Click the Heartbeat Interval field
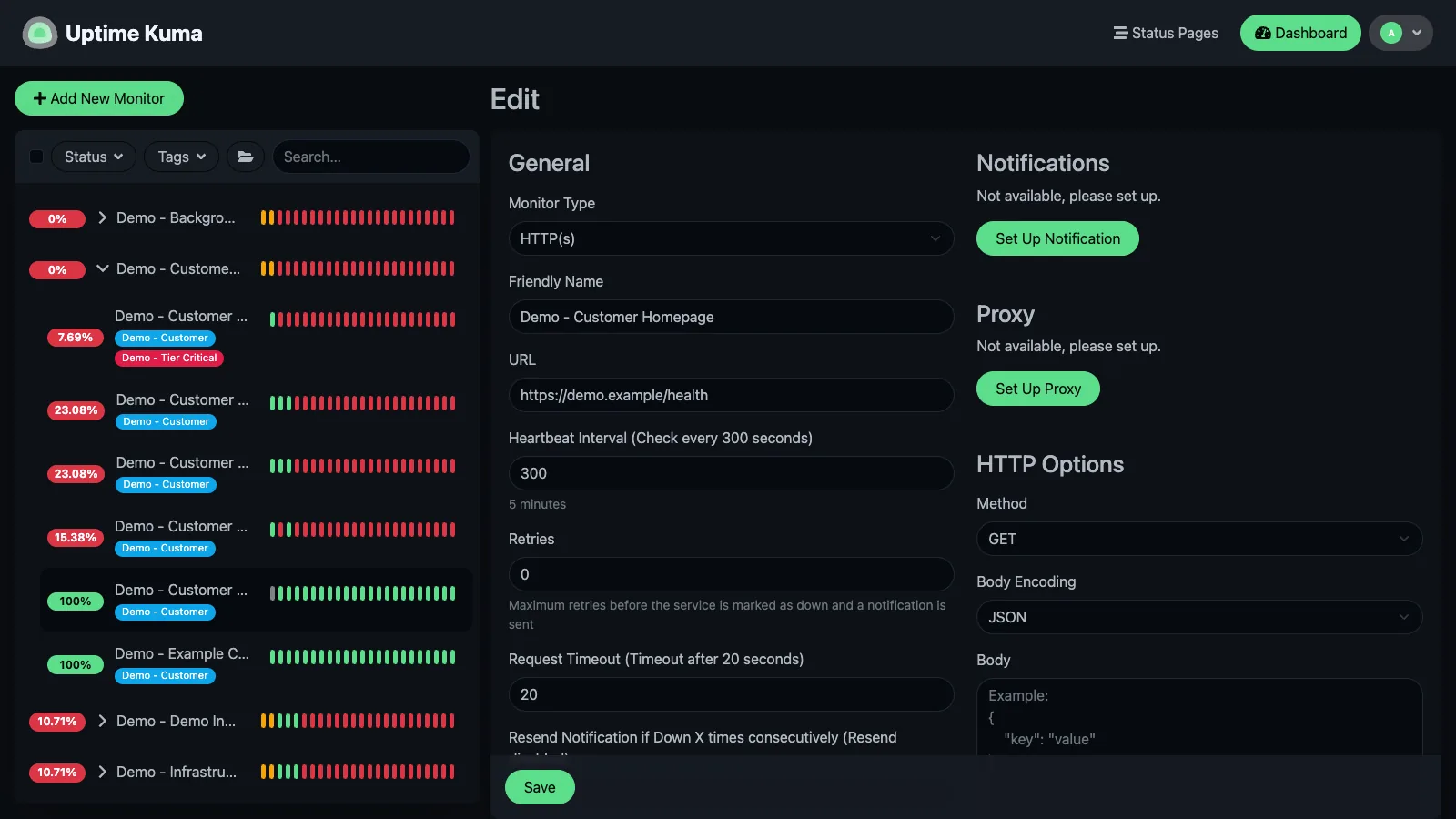 pos(731,473)
